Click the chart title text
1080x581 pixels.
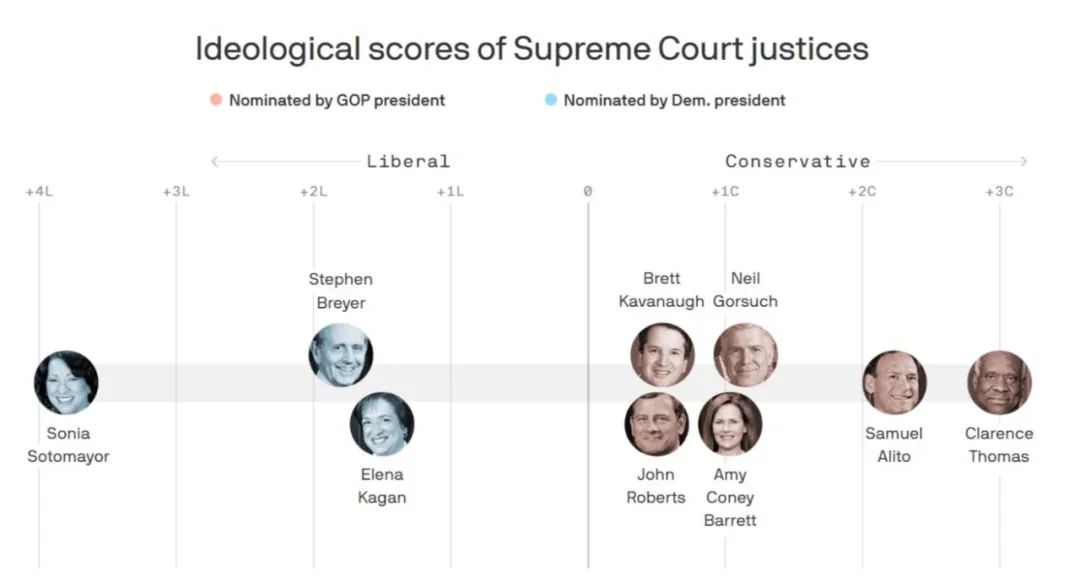[531, 49]
